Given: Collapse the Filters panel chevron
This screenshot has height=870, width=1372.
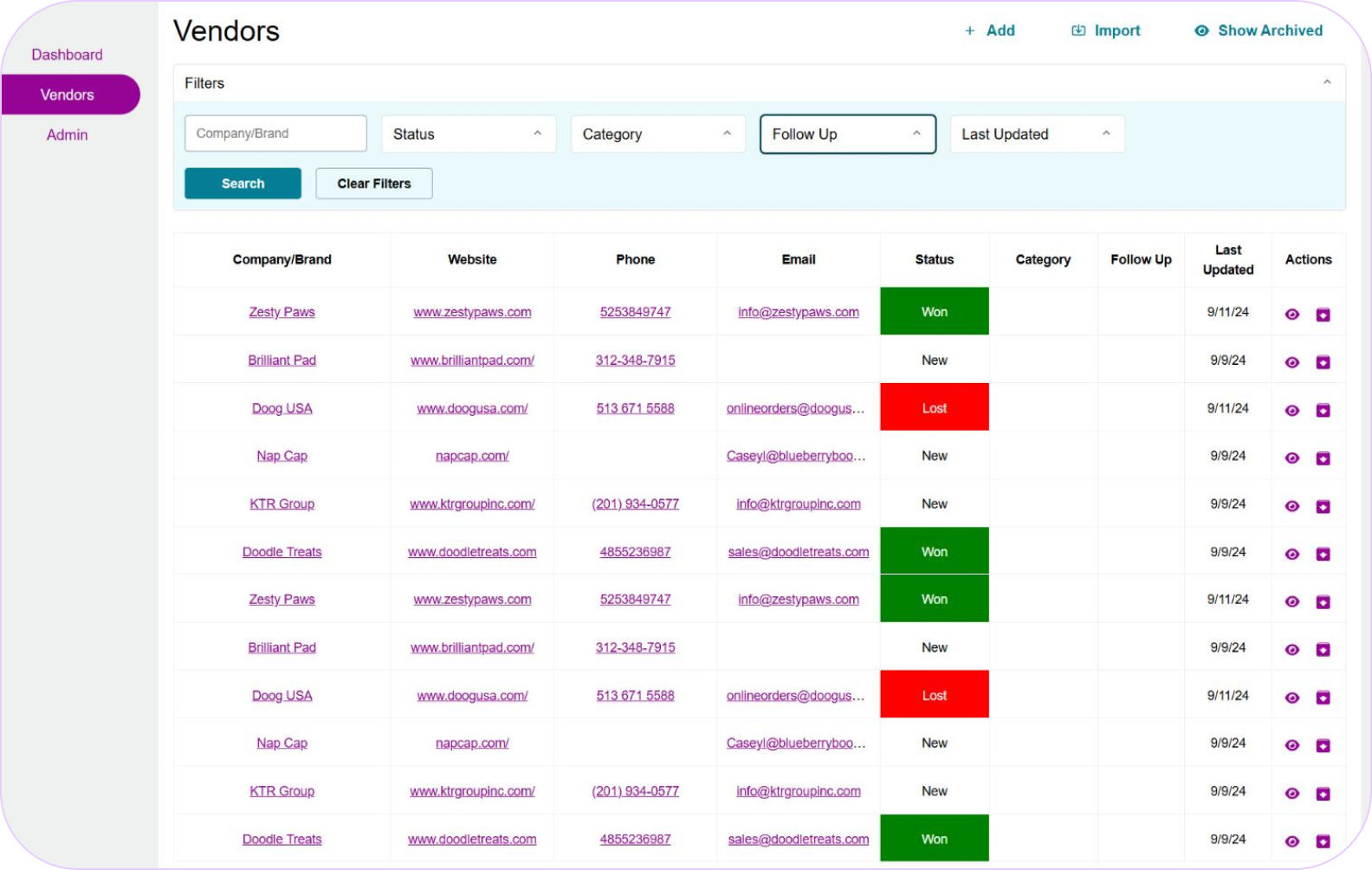Looking at the screenshot, I should (x=1326, y=83).
